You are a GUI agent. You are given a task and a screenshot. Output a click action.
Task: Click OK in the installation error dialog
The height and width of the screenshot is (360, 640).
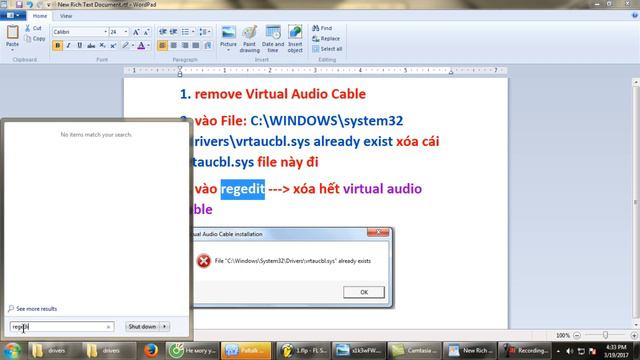(364, 292)
